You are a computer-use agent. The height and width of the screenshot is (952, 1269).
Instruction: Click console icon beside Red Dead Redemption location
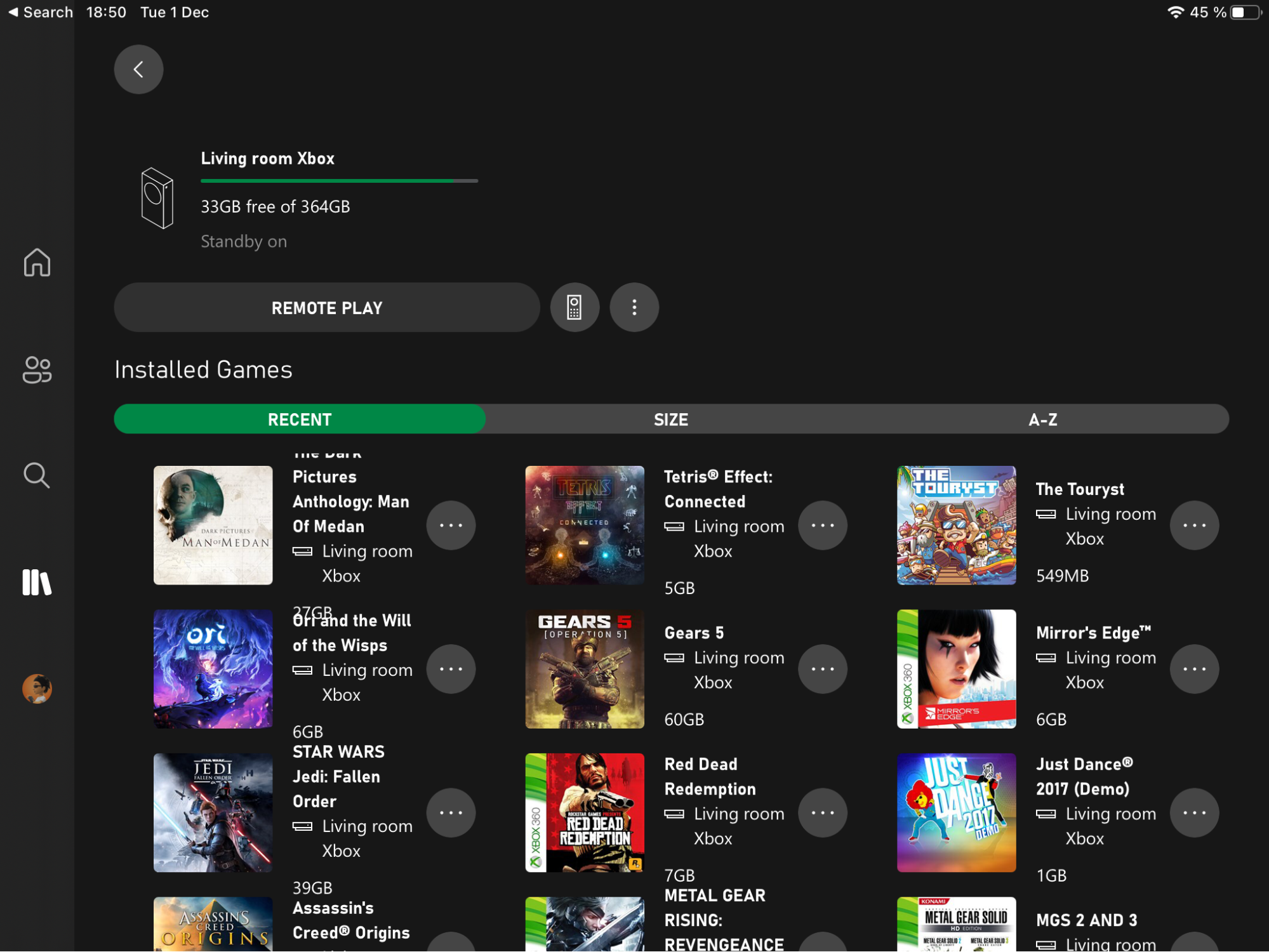[x=674, y=814]
